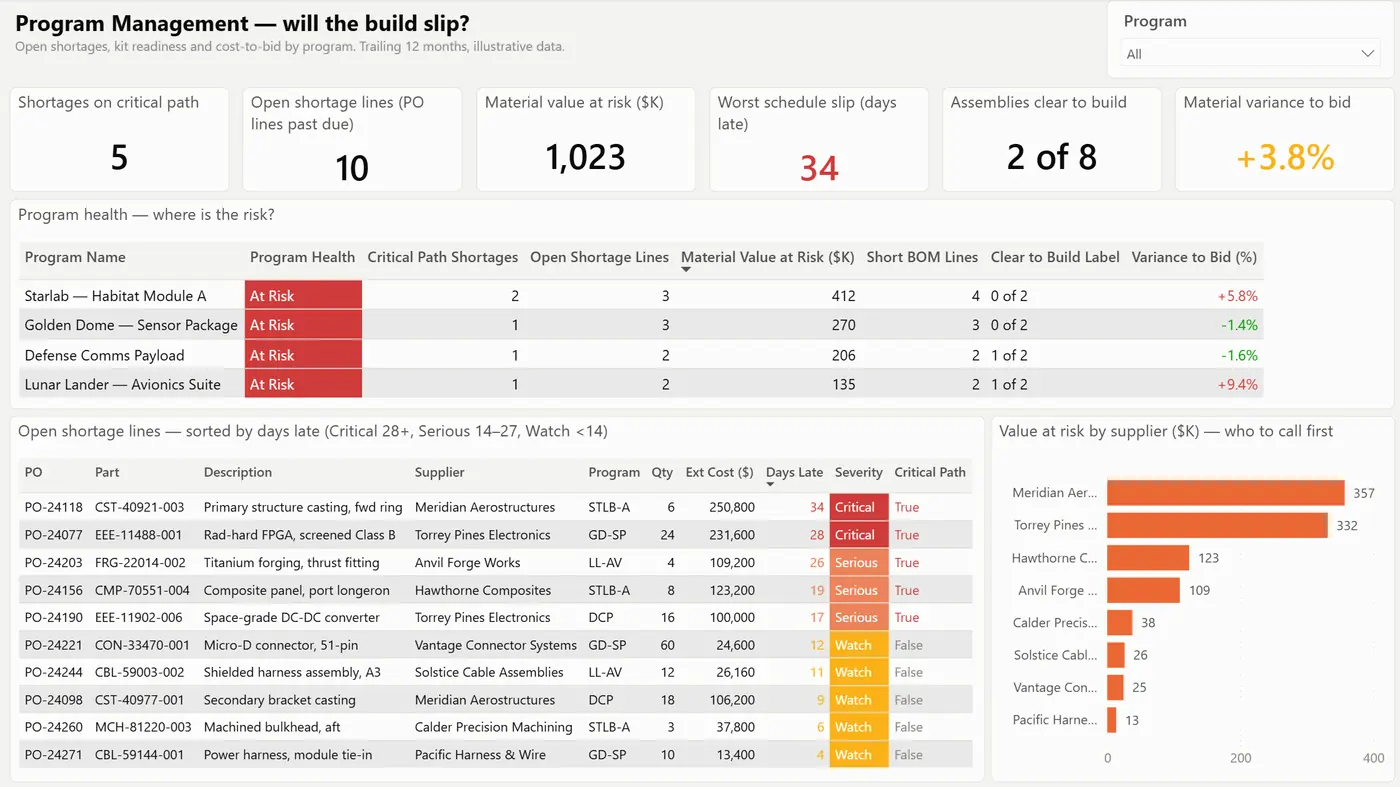The height and width of the screenshot is (787, 1400).
Task: Click Material value at risk 1,023 card
Action: pyautogui.click(x=586, y=139)
